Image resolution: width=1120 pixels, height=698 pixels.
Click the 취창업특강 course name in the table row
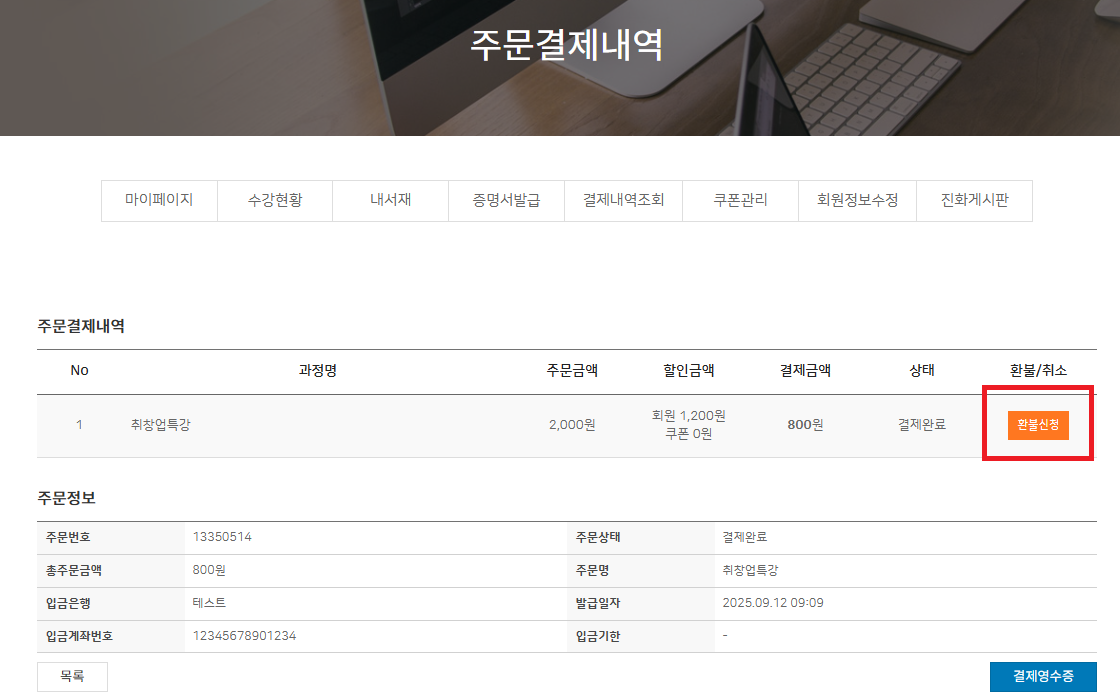coord(160,424)
